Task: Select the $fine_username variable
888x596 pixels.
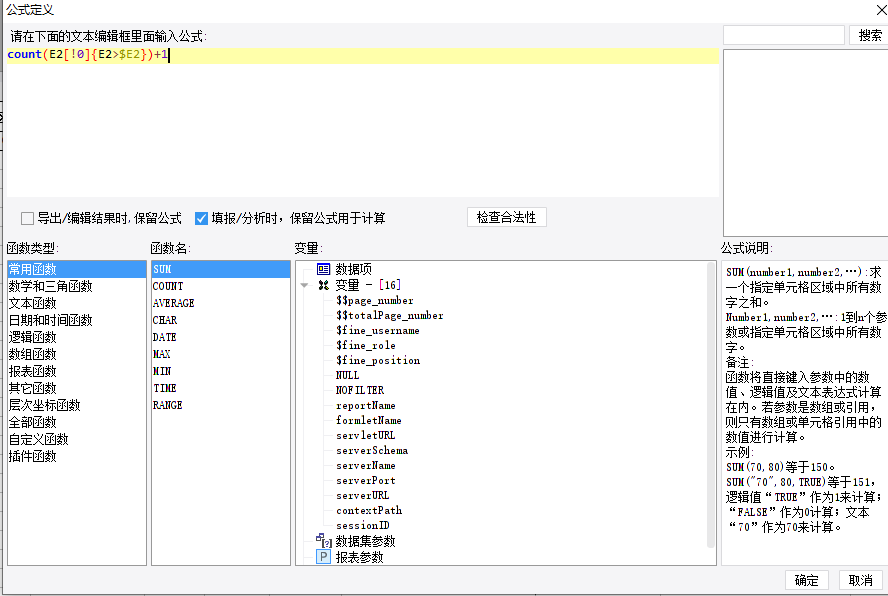Action: pos(378,330)
